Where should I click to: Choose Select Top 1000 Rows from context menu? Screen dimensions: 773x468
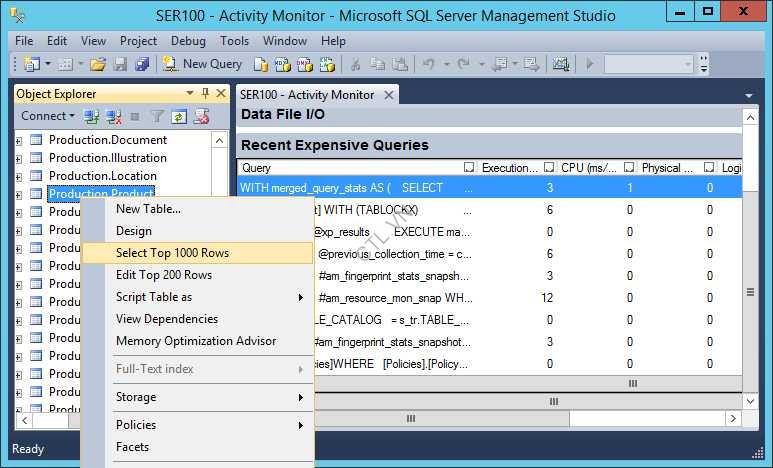tap(197, 253)
